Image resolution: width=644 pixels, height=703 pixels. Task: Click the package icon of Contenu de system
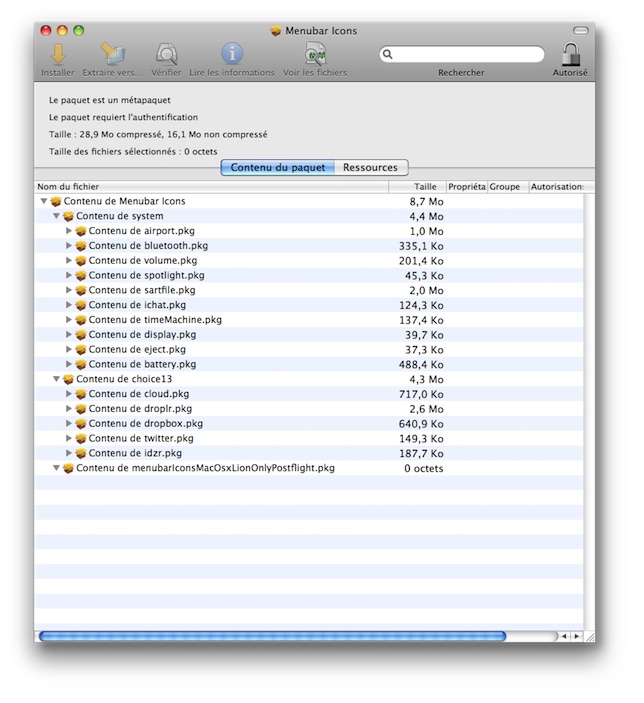[68, 217]
